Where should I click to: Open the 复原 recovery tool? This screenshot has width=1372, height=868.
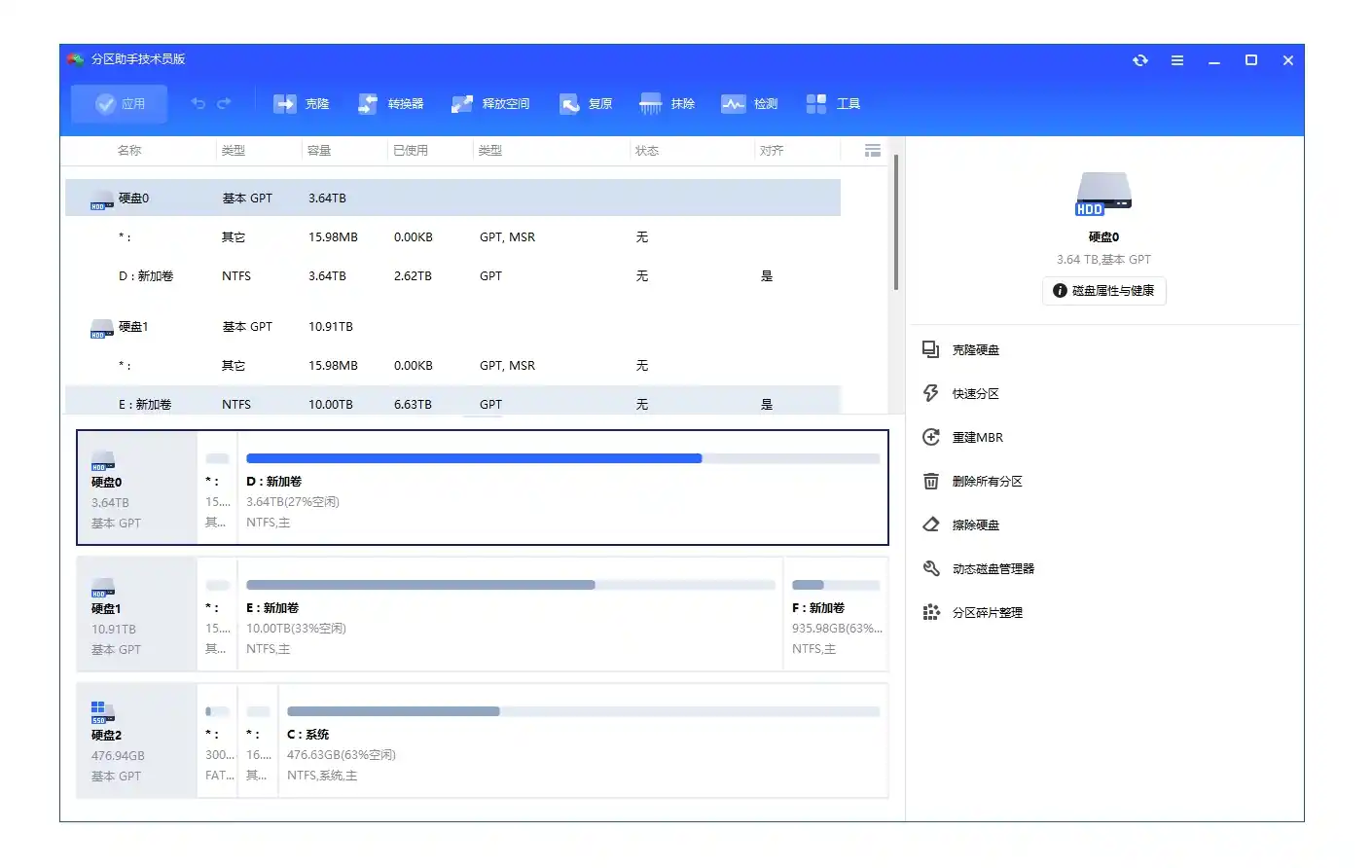click(586, 104)
